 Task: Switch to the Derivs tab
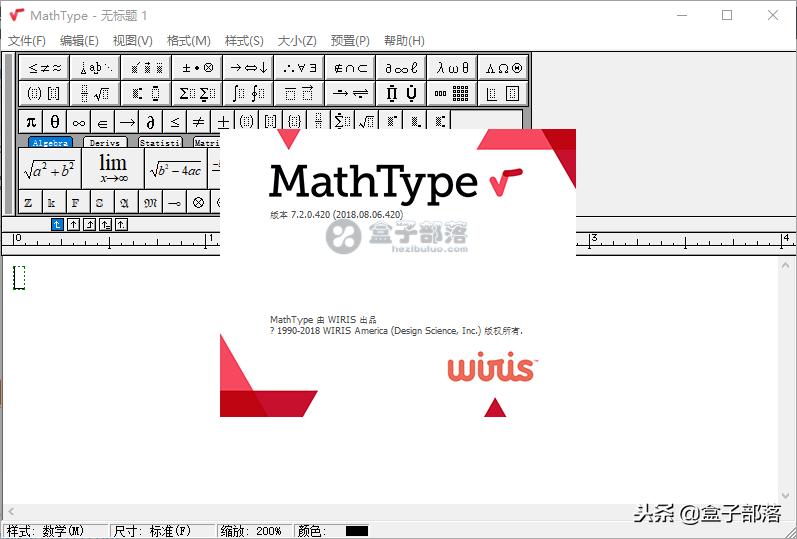click(x=105, y=142)
